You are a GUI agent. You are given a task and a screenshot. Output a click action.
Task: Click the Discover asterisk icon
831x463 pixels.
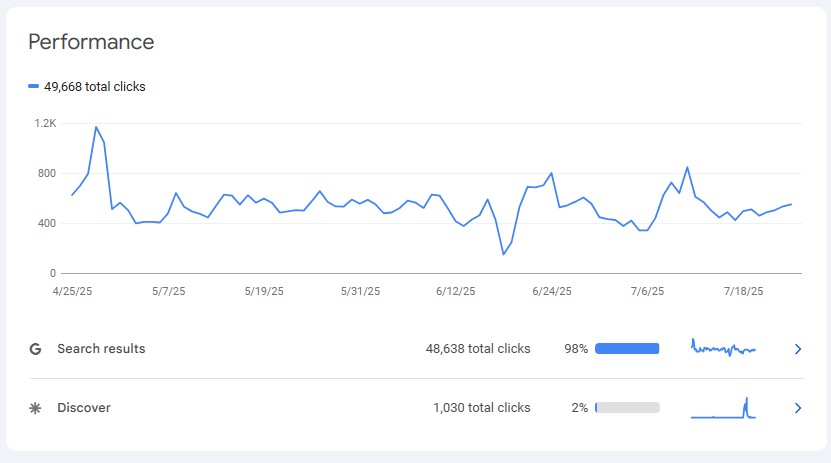pos(35,408)
